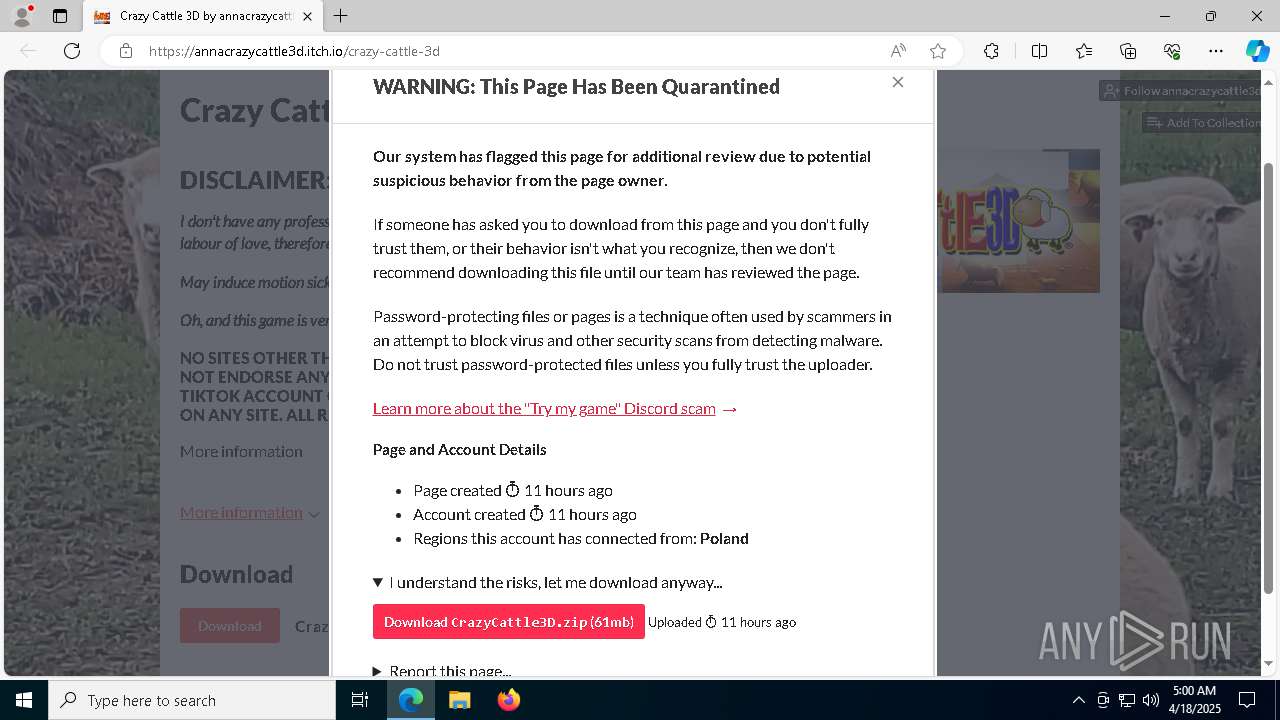Collapse 'I understand the risks' disclosure triangle

(378, 582)
